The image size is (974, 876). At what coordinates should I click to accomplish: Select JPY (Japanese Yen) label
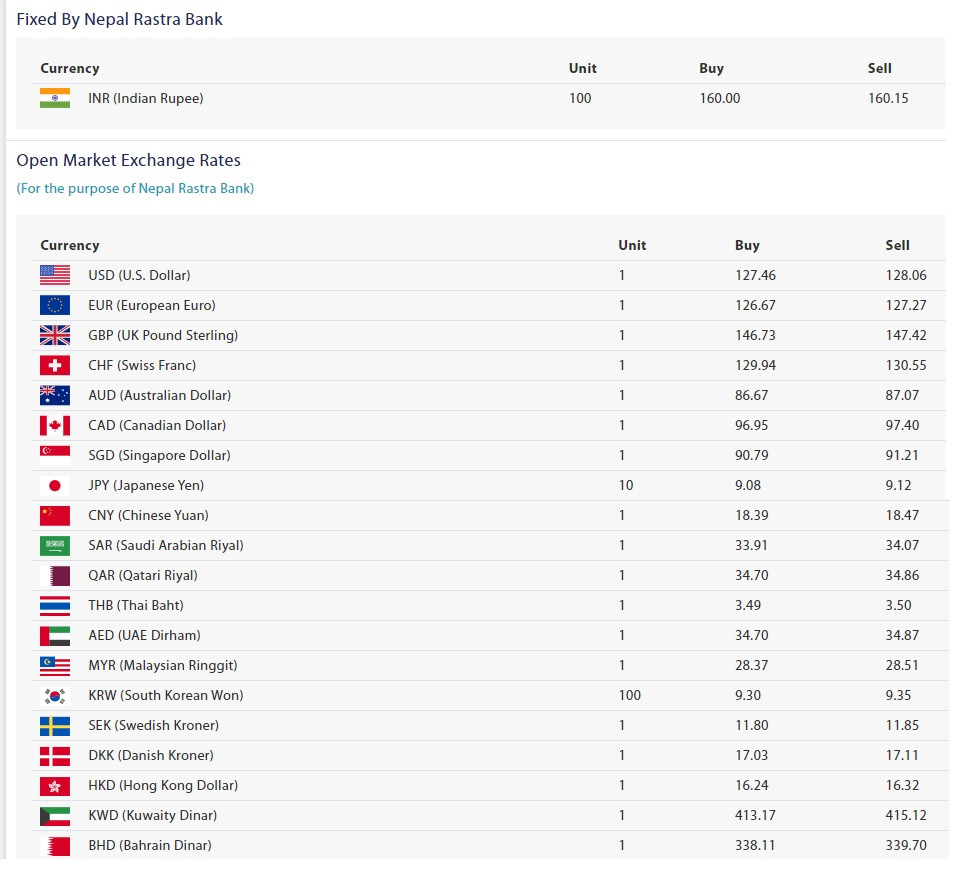click(x=146, y=485)
